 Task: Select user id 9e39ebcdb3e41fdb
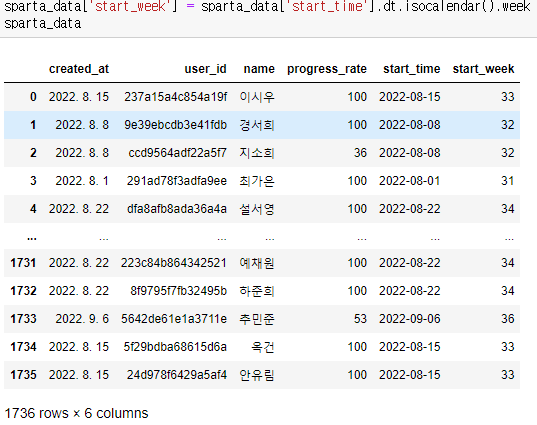(175, 125)
